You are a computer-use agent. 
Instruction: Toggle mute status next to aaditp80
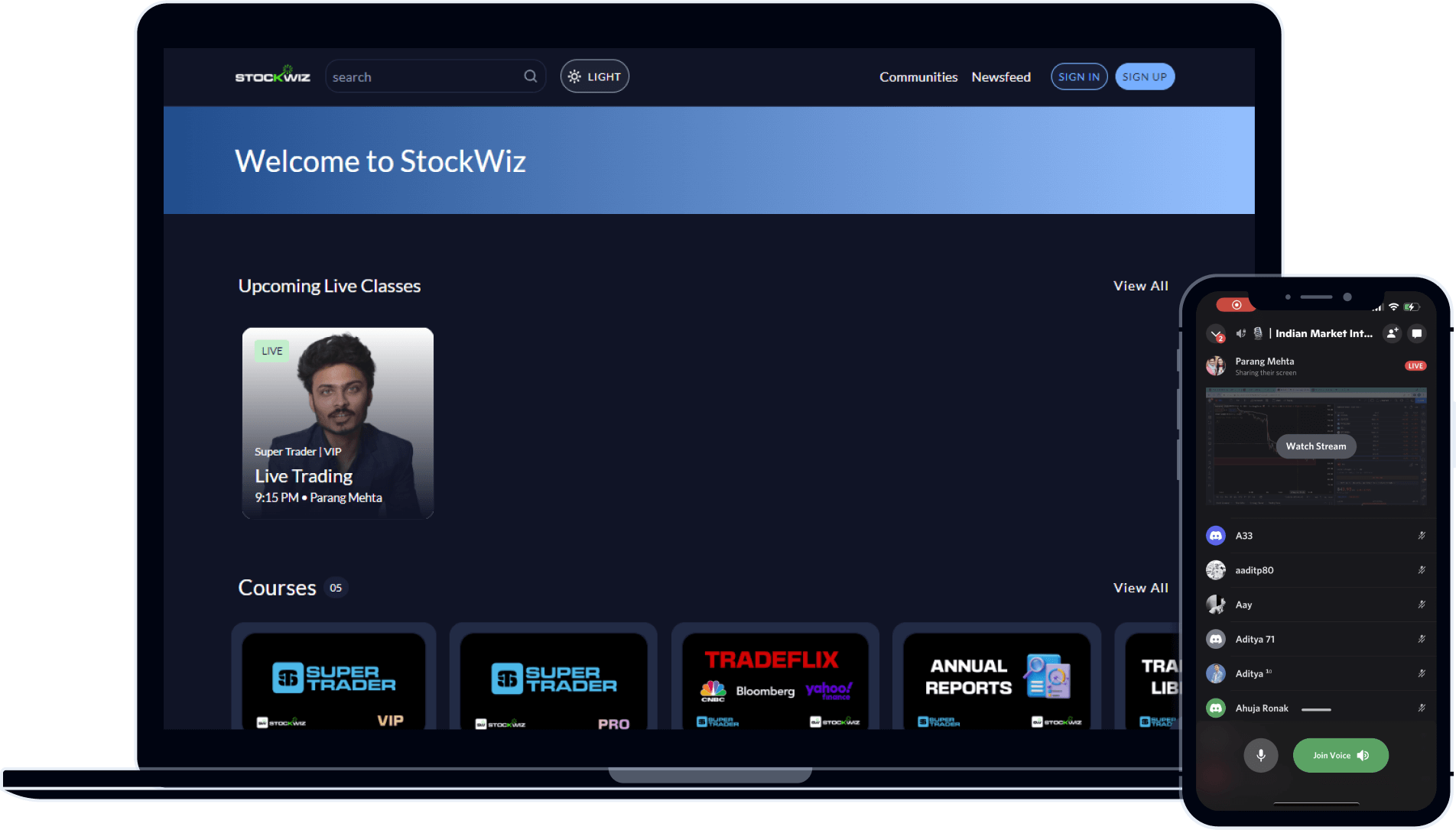pyautogui.click(x=1421, y=570)
